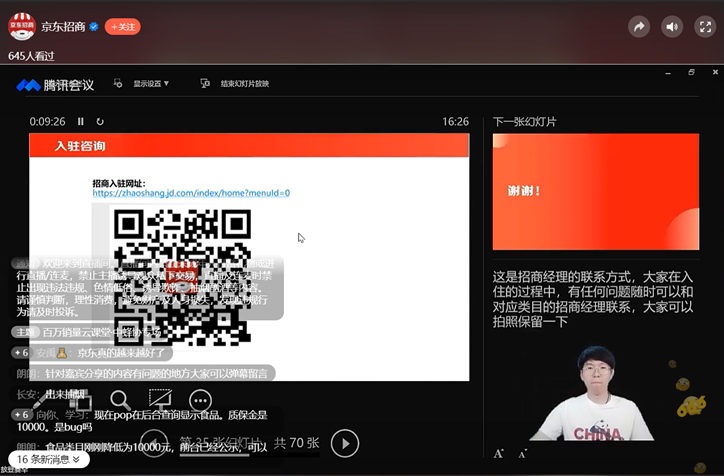724x476 pixels.
Task: Open the zhaoshang.jd.com link on the slide
Action: tap(191, 193)
